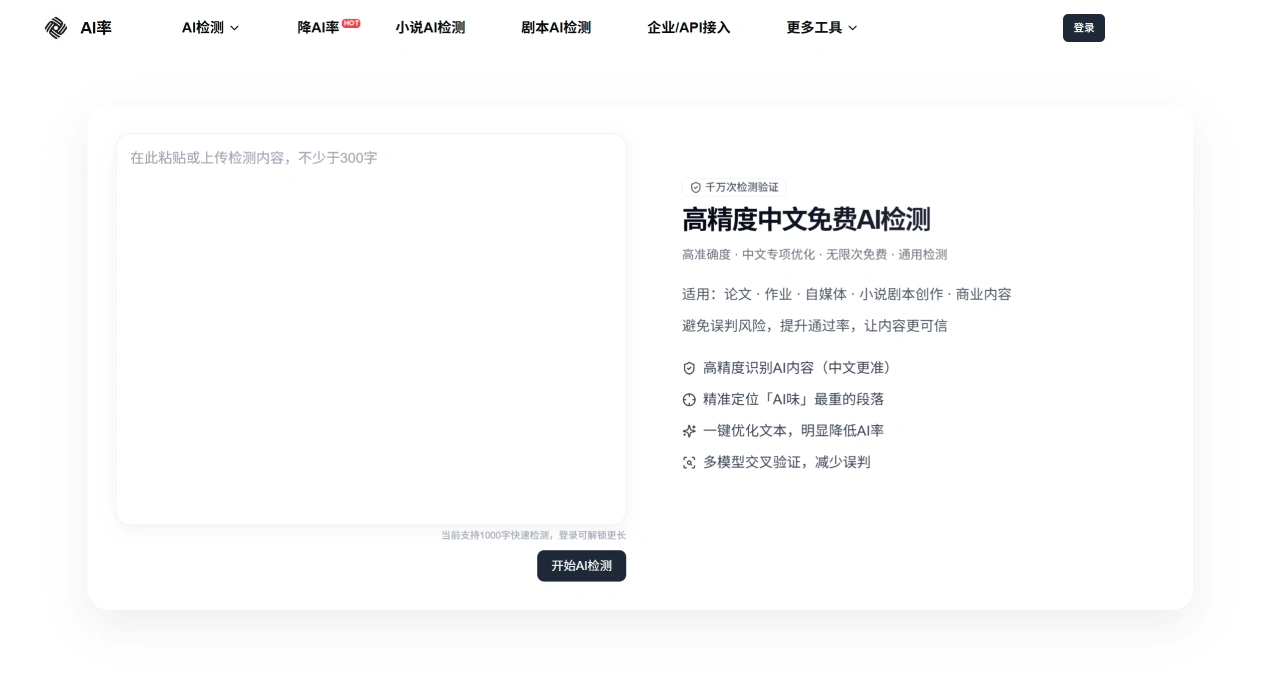Click the shield icon next to 高精度识别AI内容
The image size is (1280, 698).
[689, 368]
